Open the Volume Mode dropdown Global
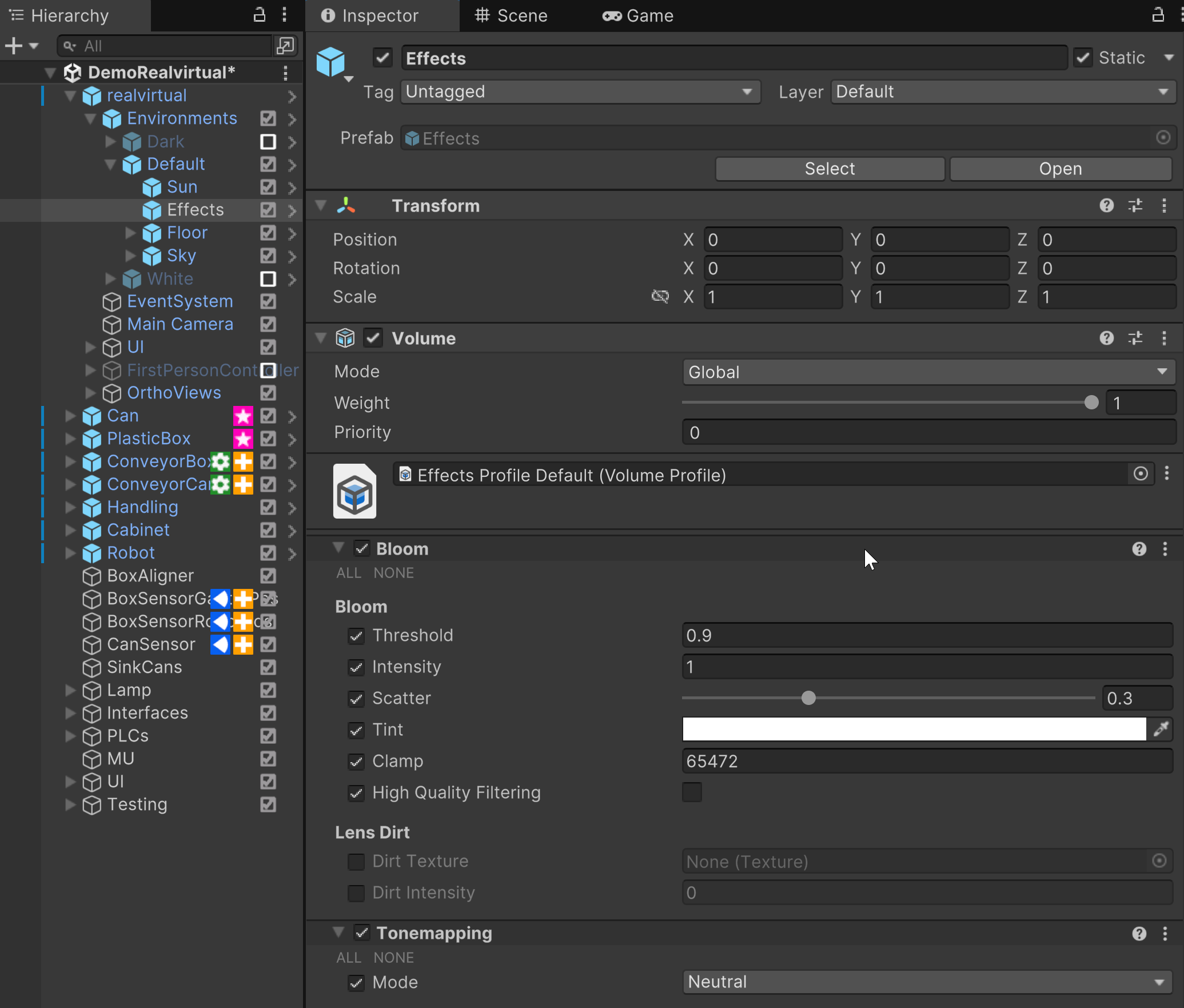Screen dimensions: 1184x1008 click(x=928, y=372)
